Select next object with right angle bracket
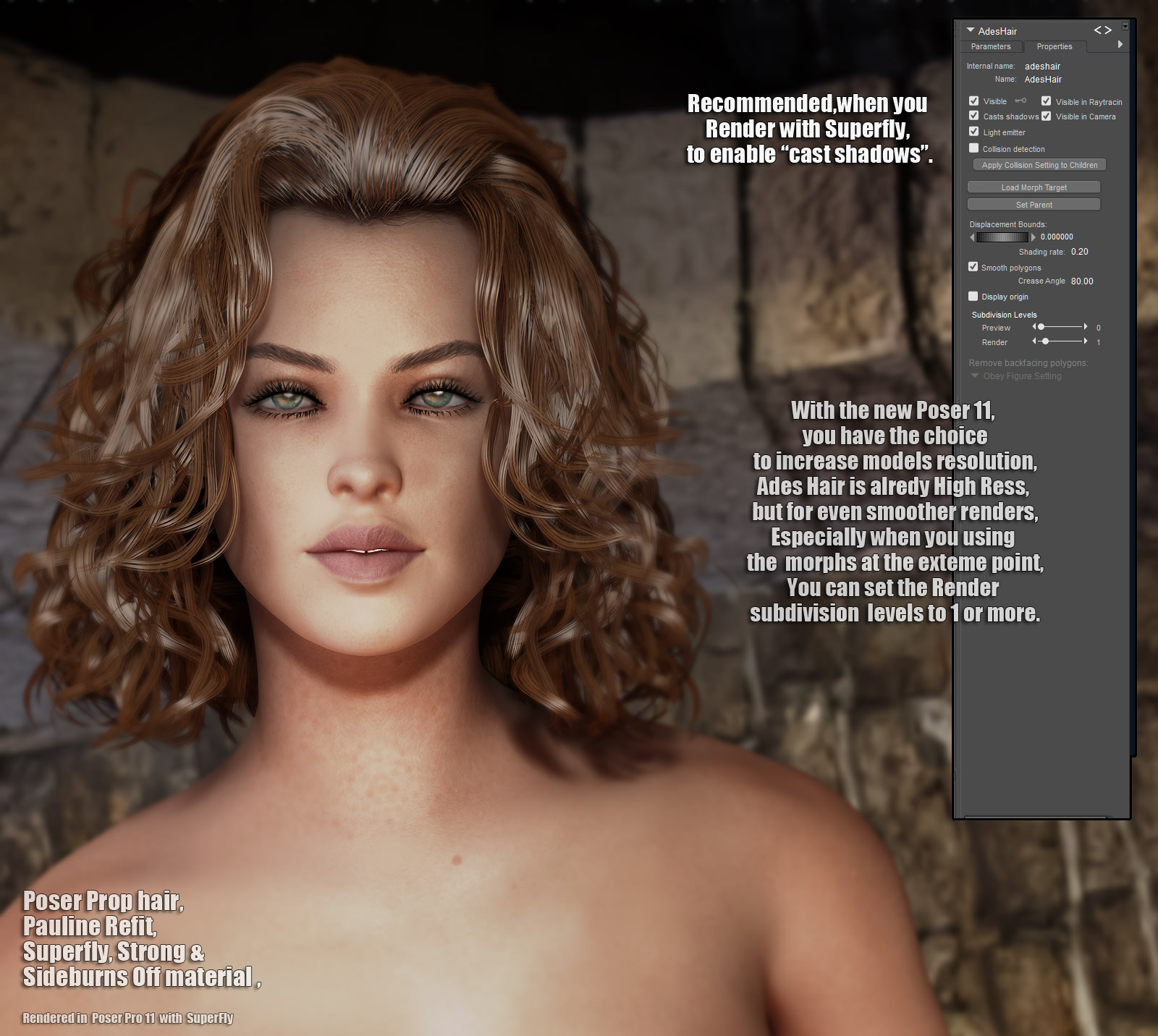 (1108, 30)
